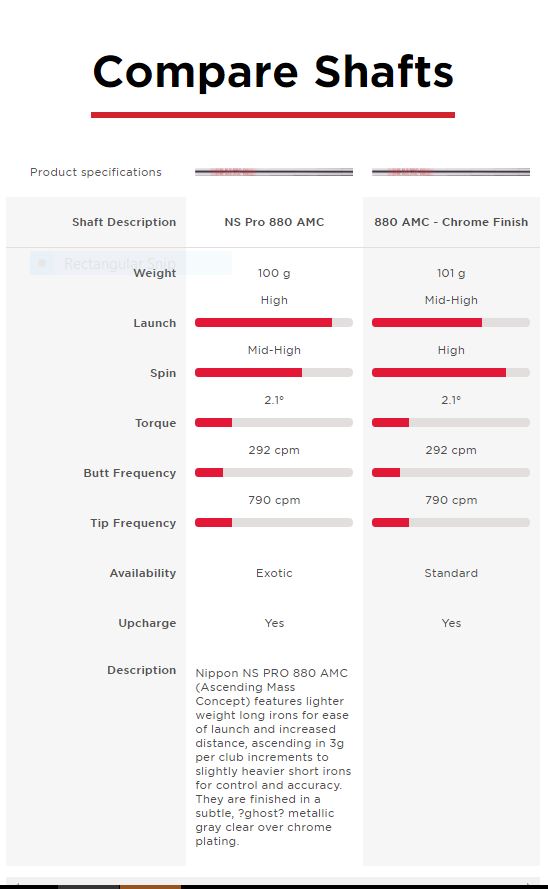The image size is (548, 889).
Task: Click the Product specifications label
Action: coord(96,172)
